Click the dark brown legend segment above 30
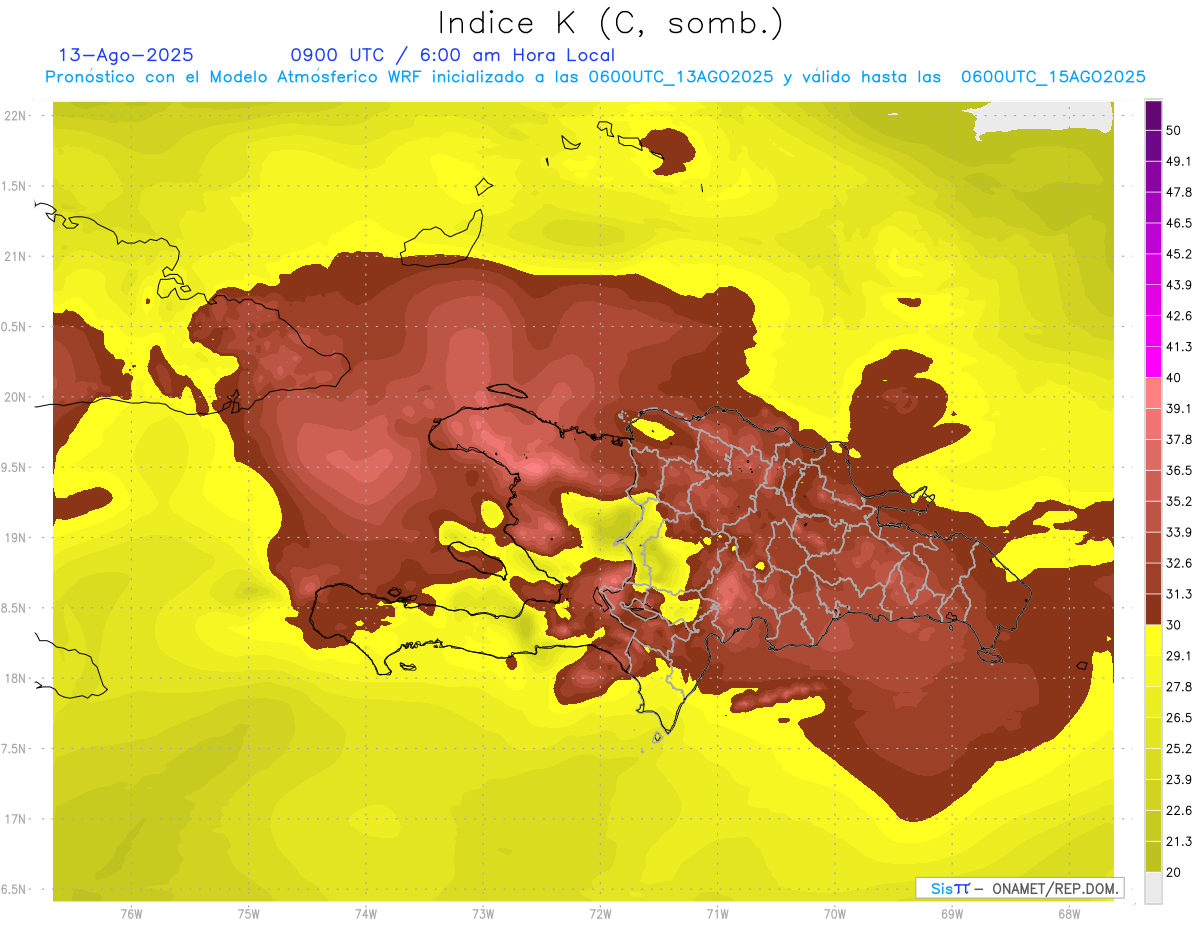Screen dimensions: 1200x927 pos(1153,609)
